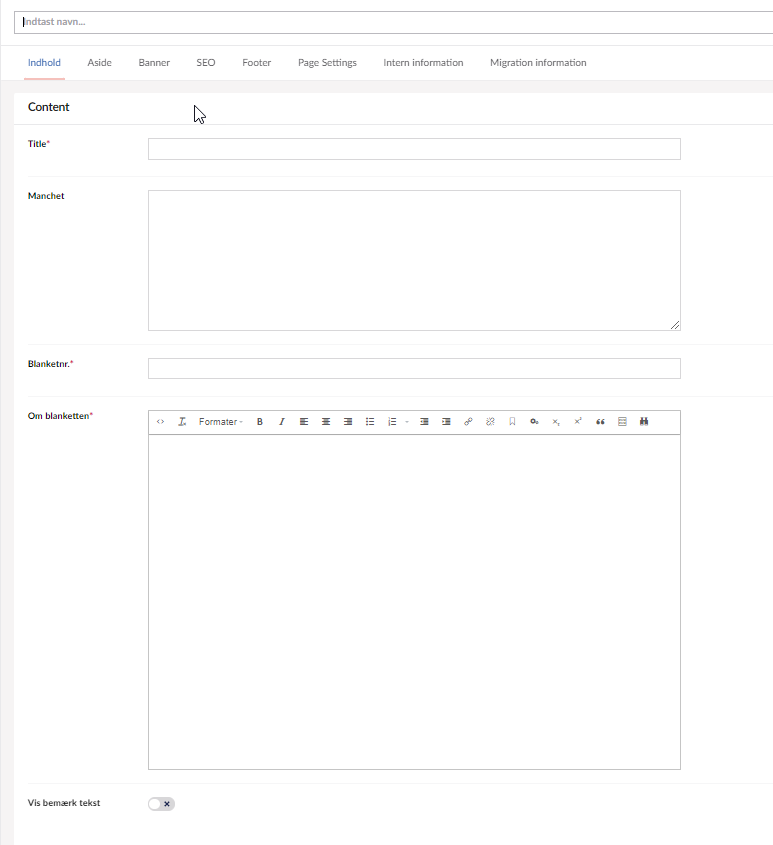773x845 pixels.
Task: Open source code view in editor toolbar
Action: pos(160,422)
